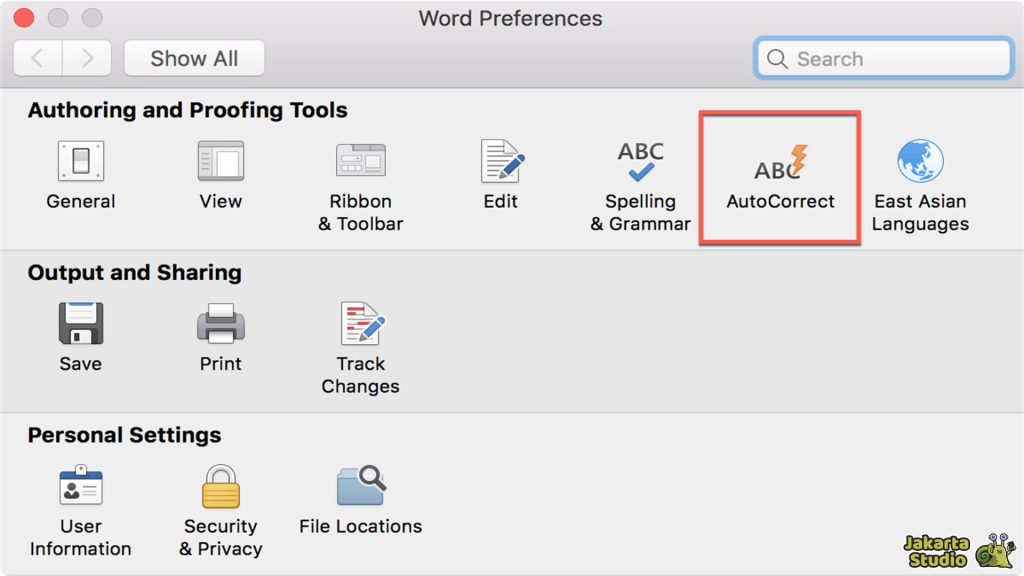
Task: Select Ribbon & Toolbar preferences
Action: [x=360, y=162]
